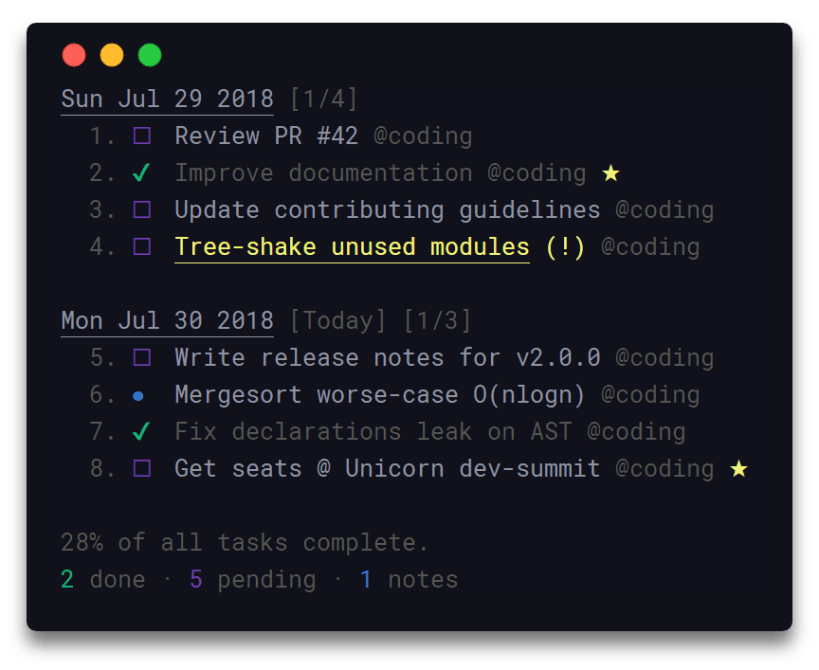Click the red close window dot

point(74,55)
